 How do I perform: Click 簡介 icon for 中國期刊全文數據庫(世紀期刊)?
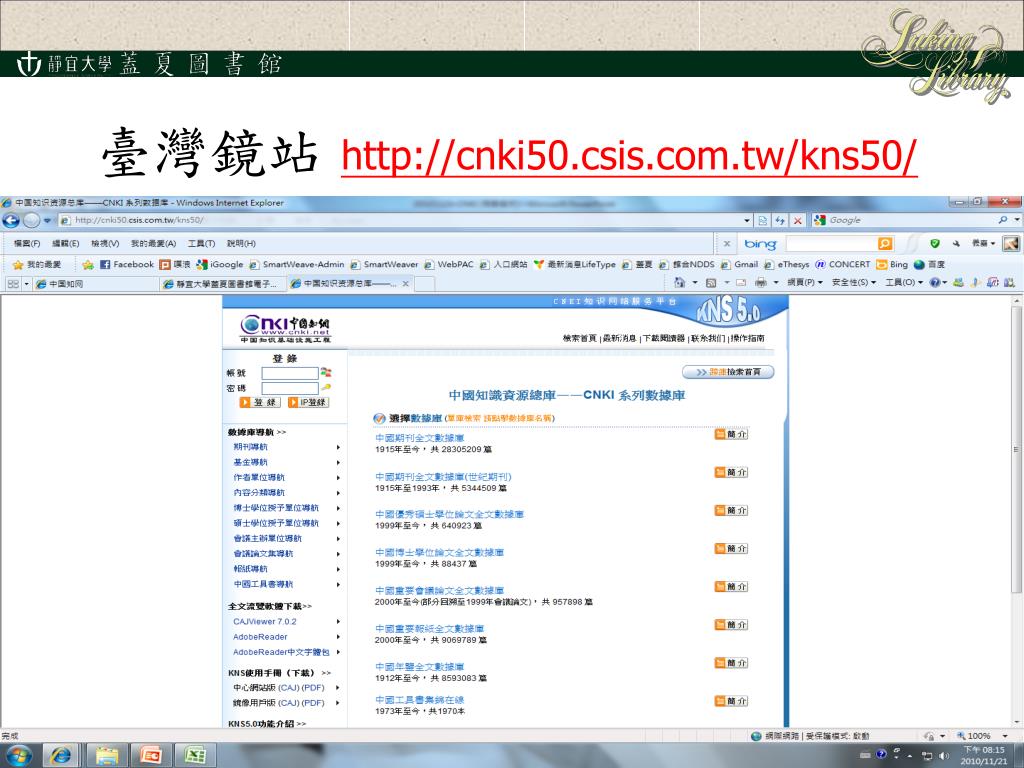(731, 472)
